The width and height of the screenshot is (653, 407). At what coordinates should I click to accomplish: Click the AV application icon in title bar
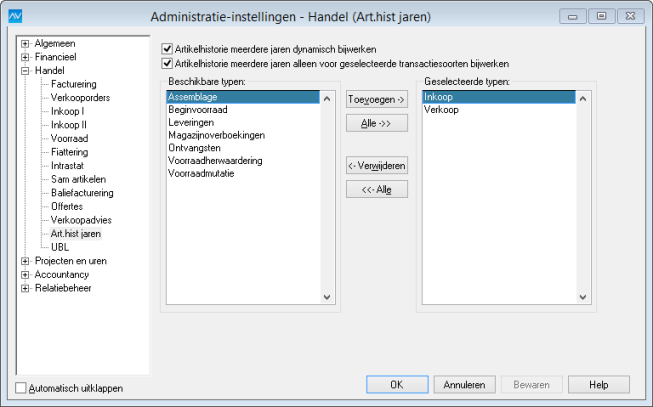coord(15,16)
